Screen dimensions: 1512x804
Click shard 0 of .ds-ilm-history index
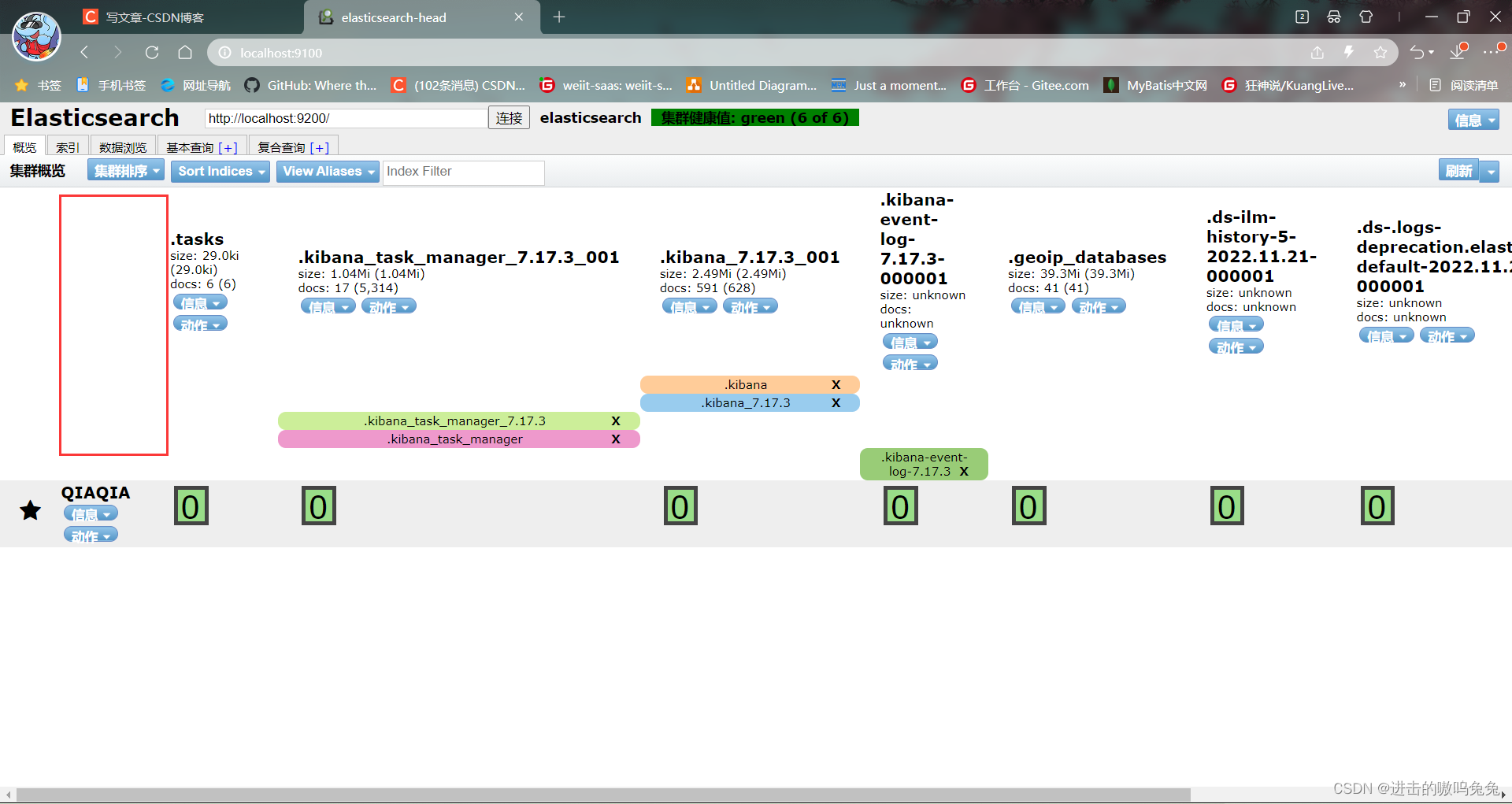[1227, 506]
